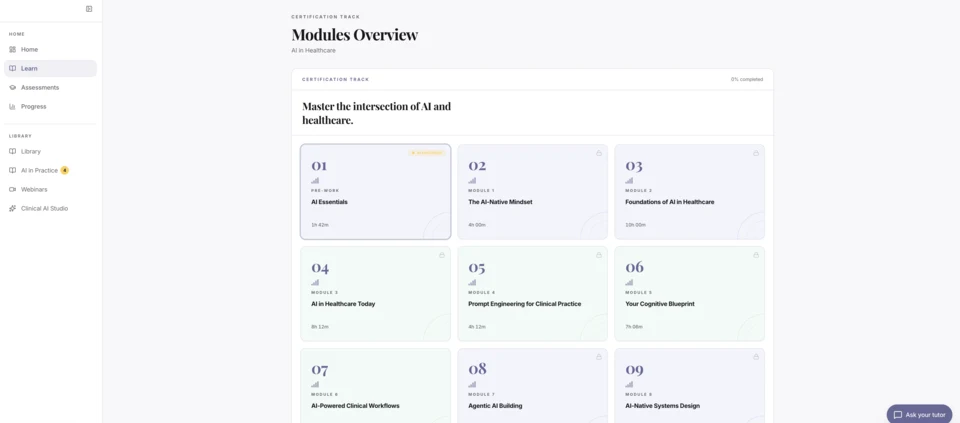Click the 4h 12m duration on Prompt Engineering
The height and width of the screenshot is (423, 960).
pos(477,327)
